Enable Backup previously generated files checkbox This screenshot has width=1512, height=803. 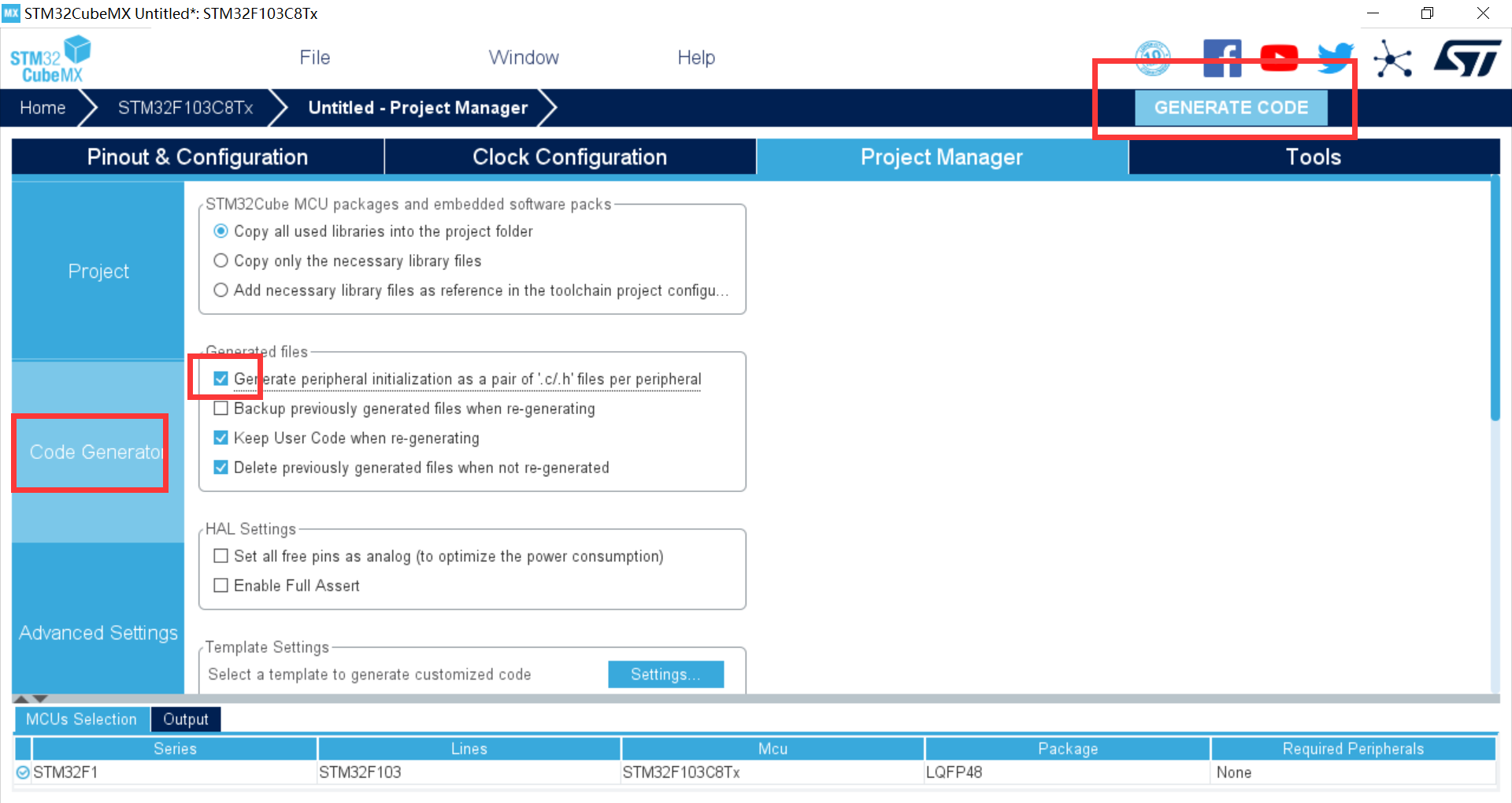coord(221,408)
